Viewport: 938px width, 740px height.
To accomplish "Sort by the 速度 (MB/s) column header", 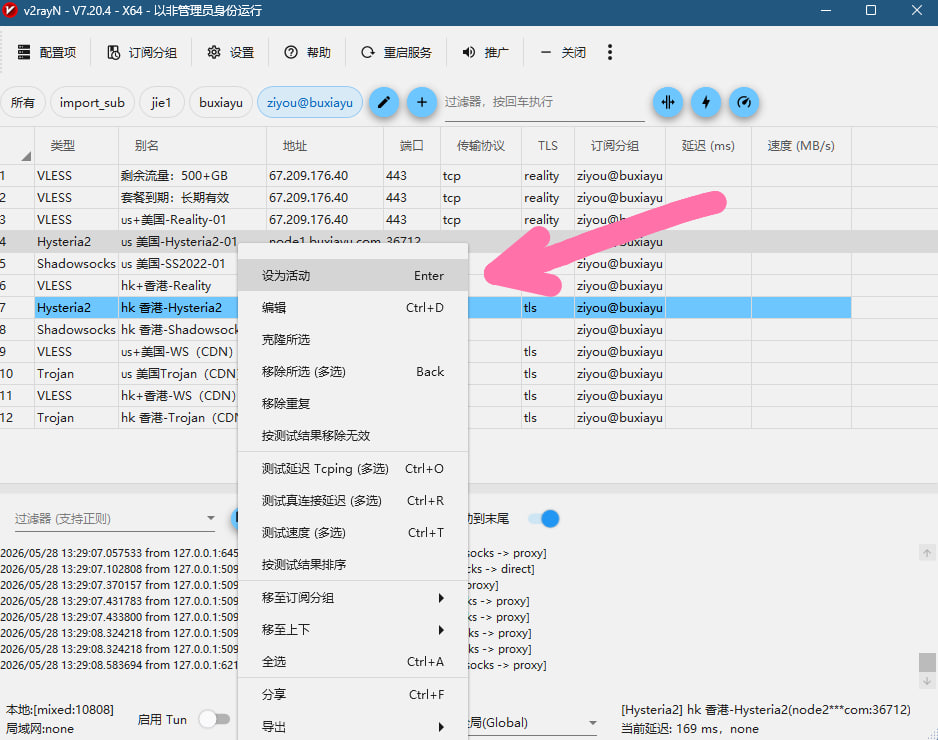I will tap(801, 145).
